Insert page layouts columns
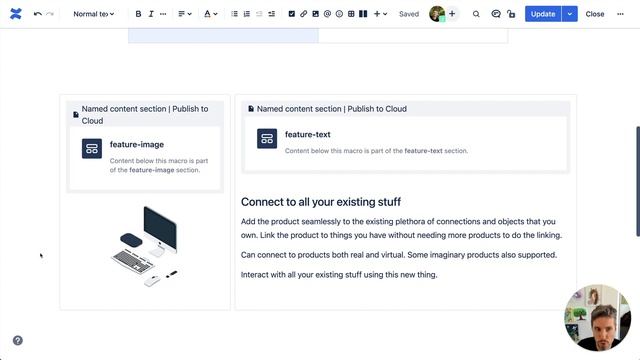This screenshot has height=360, width=640. (363, 14)
